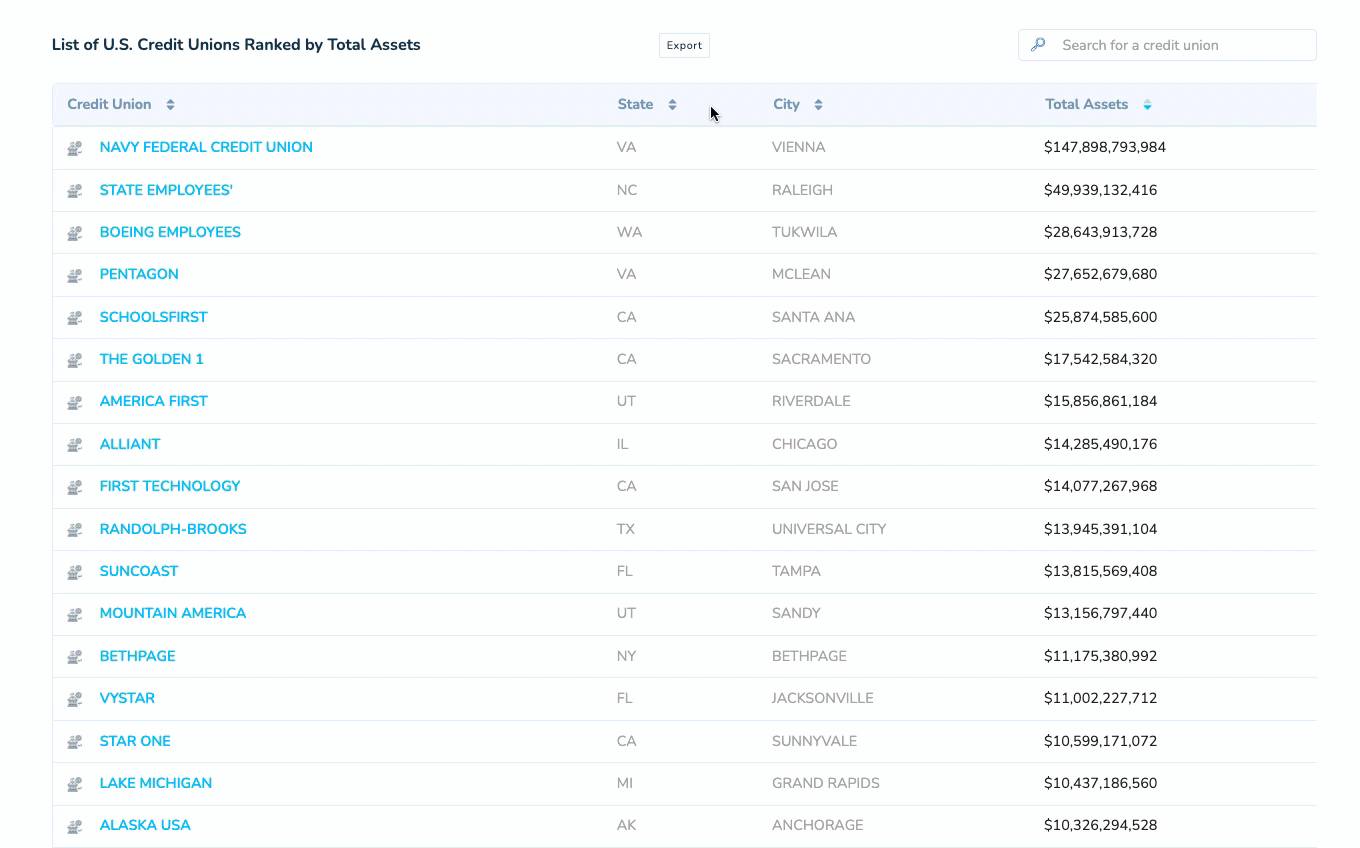Open BETHPAGE credit union link
Image resolution: width=1360 pixels, height=848 pixels.
138,656
